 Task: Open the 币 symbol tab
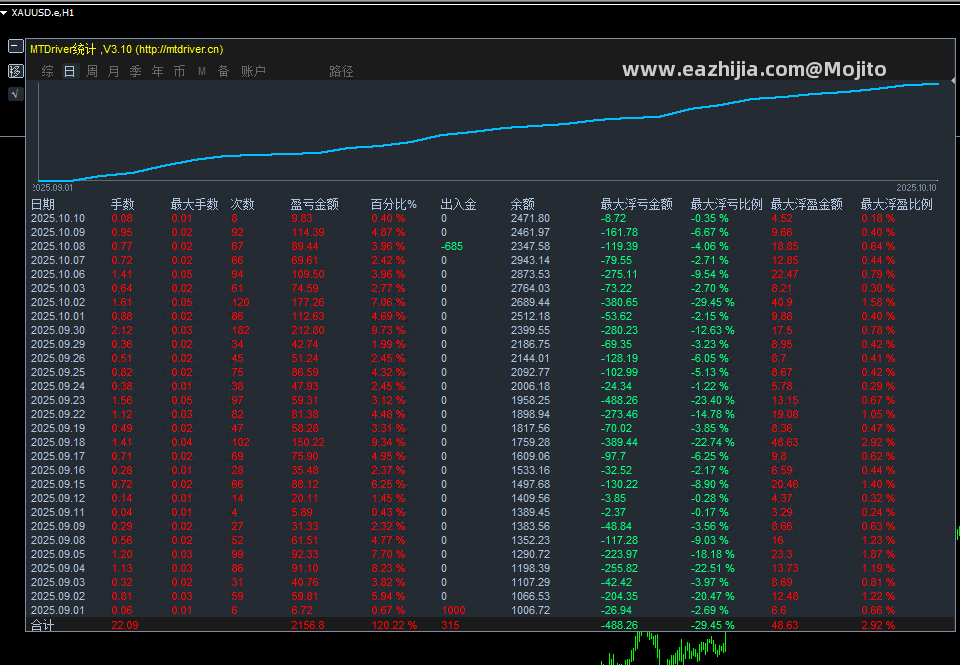tap(179, 71)
